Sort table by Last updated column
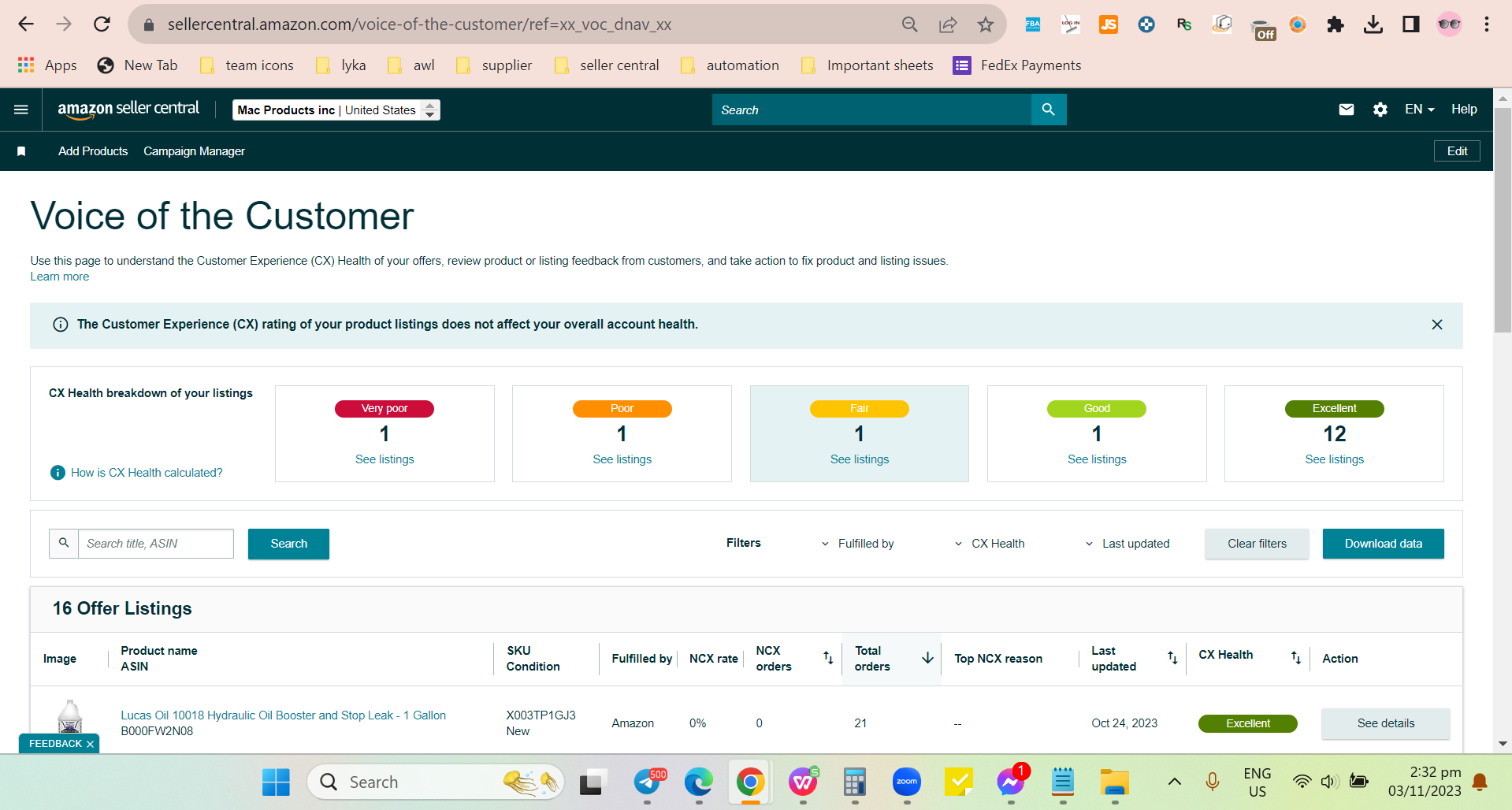This screenshot has height=810, width=1512. click(1172, 658)
